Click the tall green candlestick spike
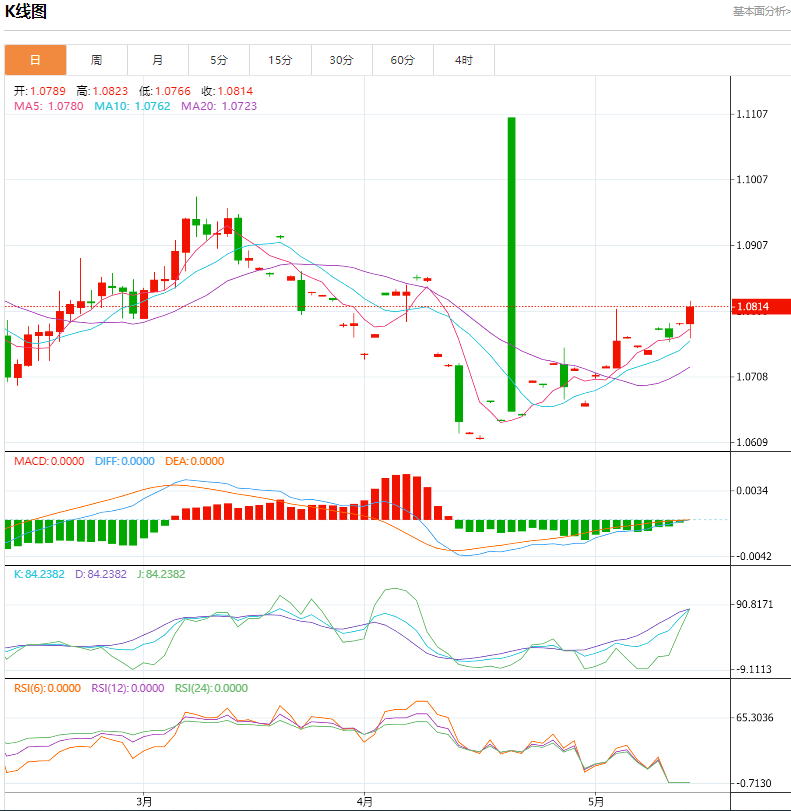 pyautogui.click(x=511, y=264)
